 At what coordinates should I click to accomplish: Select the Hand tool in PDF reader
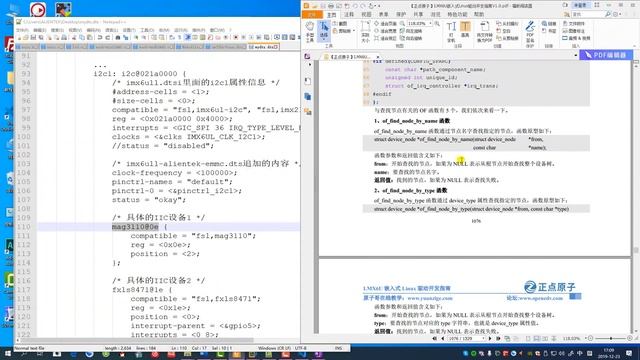click(x=310, y=31)
